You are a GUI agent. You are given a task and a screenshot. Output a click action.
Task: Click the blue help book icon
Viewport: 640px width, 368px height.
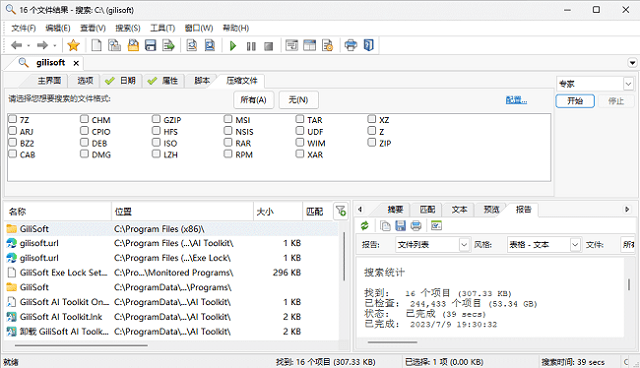point(369,45)
